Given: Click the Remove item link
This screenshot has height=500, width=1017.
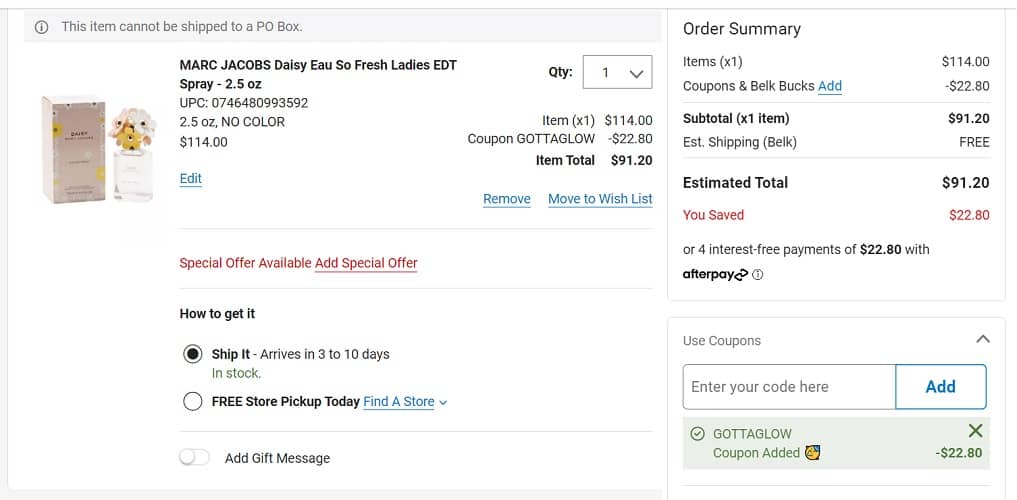Looking at the screenshot, I should click(506, 199).
